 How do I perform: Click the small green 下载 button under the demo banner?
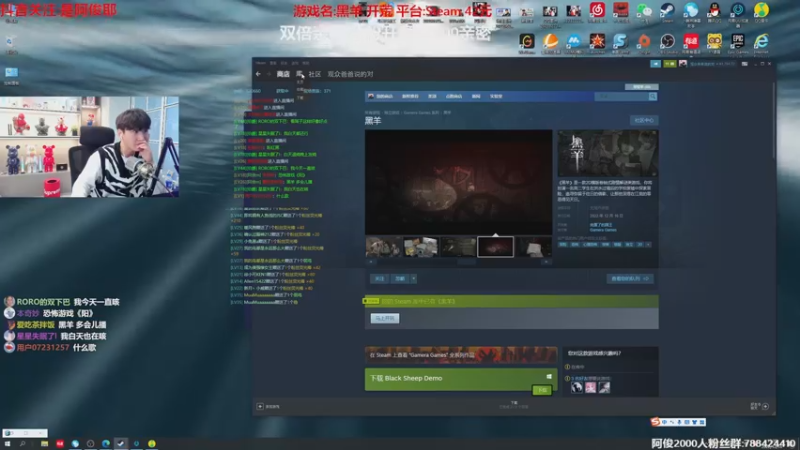pos(542,390)
